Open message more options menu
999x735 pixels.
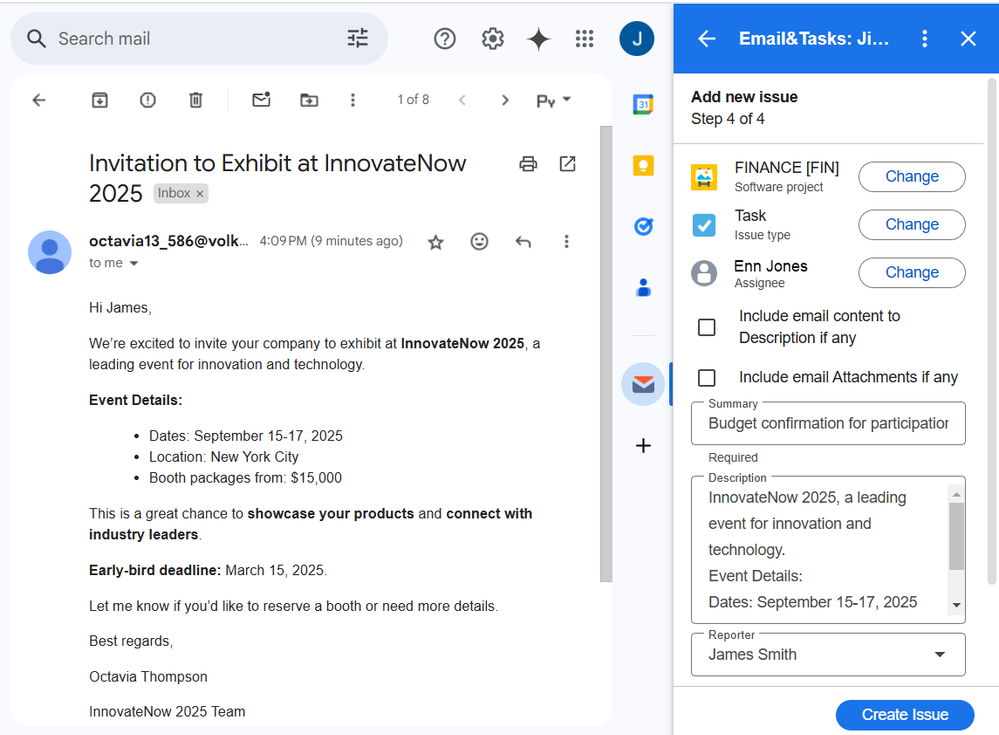click(566, 241)
